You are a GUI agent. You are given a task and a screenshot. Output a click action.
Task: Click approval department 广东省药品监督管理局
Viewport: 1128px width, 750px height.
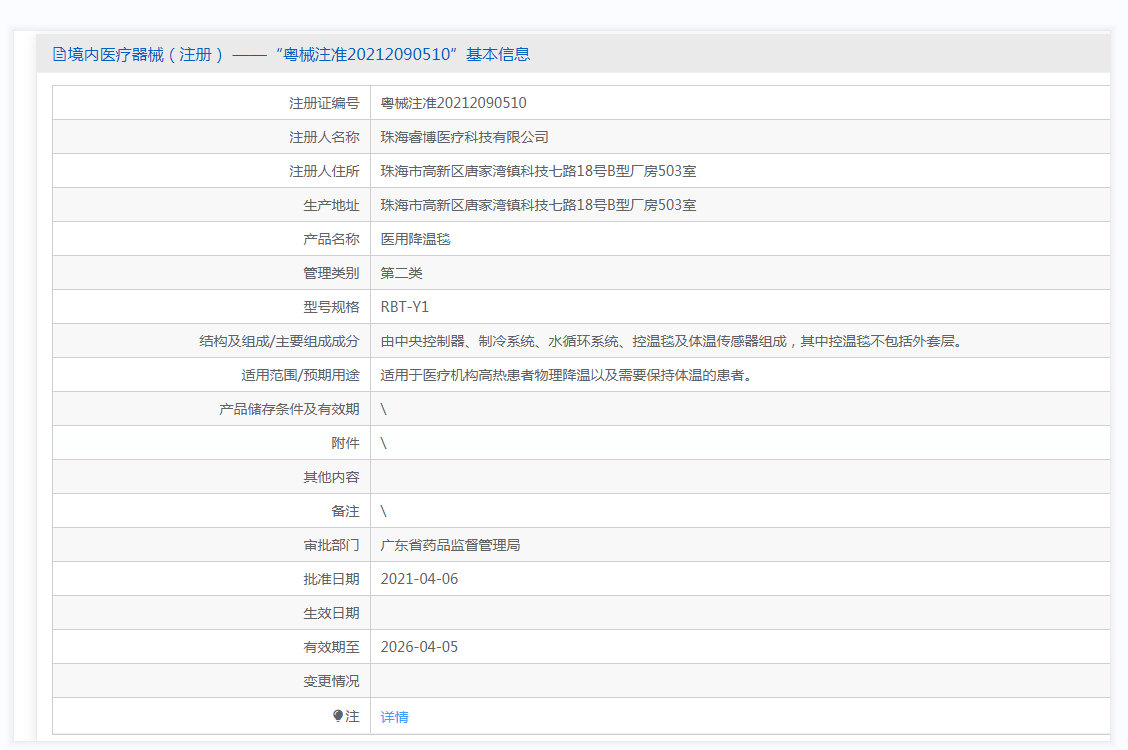[x=450, y=545]
